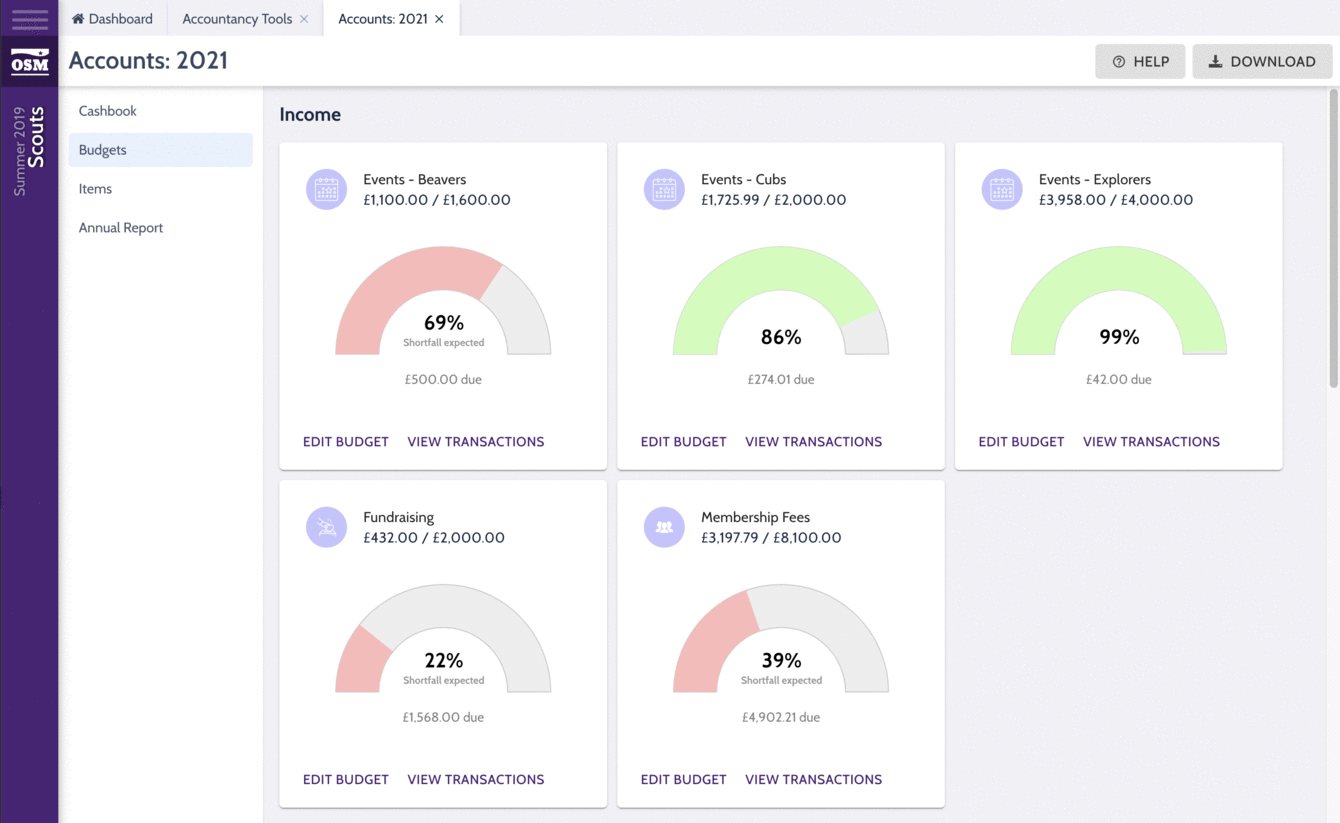
Task: Close the Accounts: 2021 tab
Action: point(439,19)
